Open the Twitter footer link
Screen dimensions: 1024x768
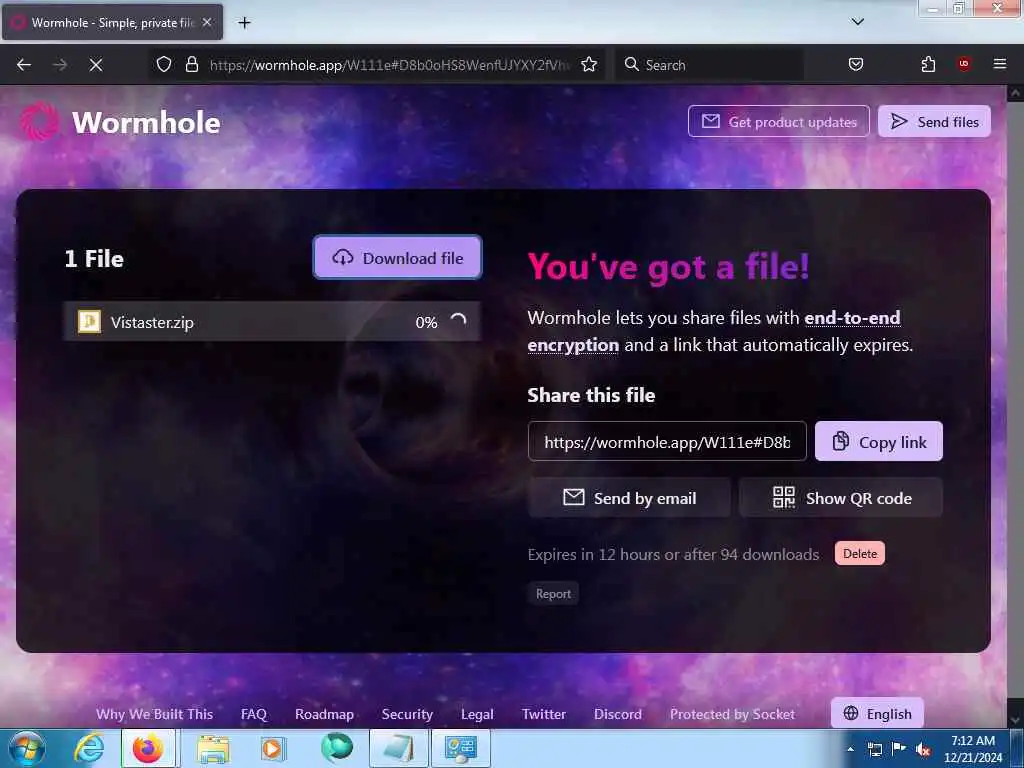pyautogui.click(x=543, y=714)
